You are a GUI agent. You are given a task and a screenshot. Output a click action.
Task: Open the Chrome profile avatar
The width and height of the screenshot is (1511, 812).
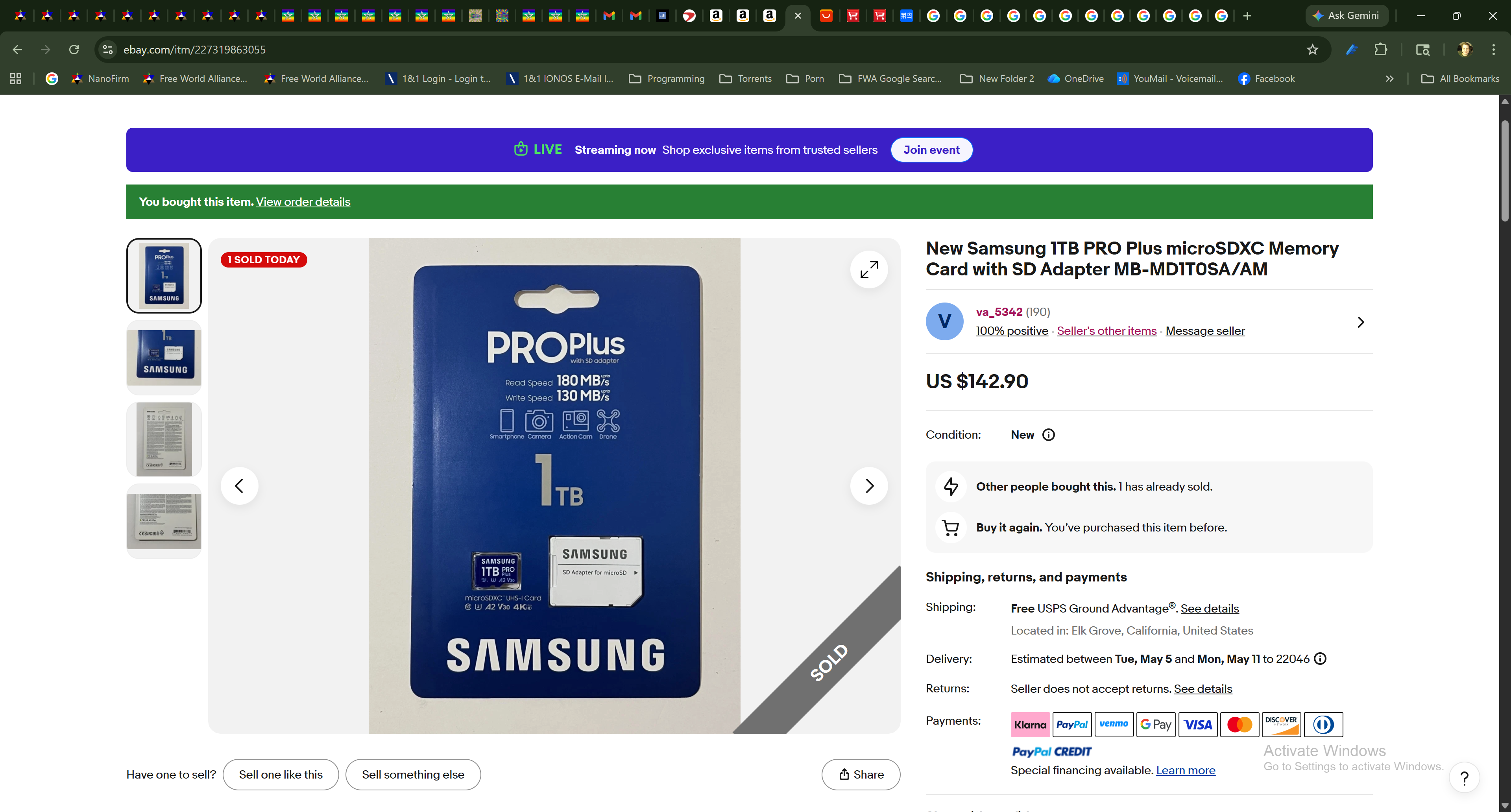click(1465, 50)
